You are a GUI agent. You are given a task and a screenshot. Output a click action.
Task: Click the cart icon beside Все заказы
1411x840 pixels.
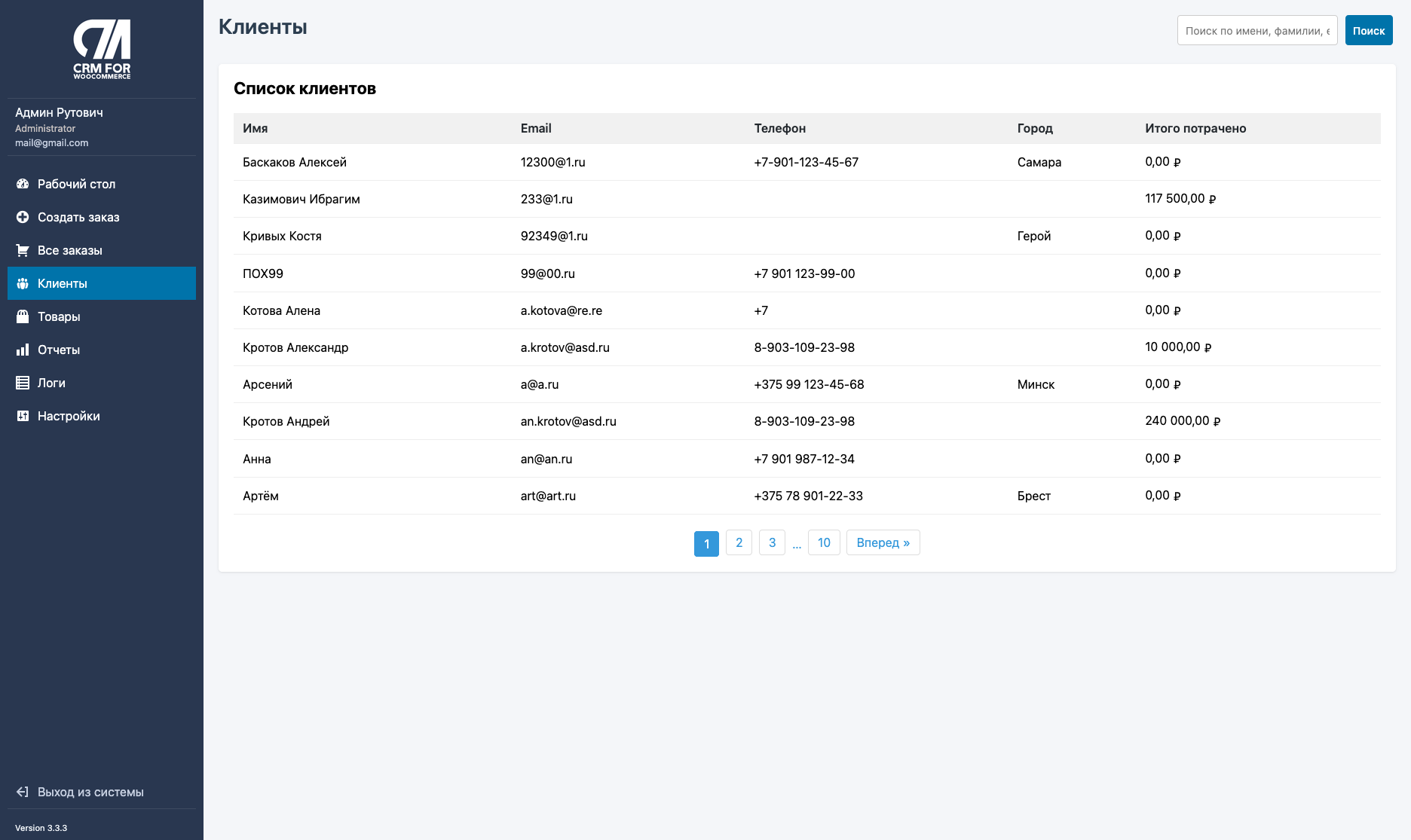23,250
